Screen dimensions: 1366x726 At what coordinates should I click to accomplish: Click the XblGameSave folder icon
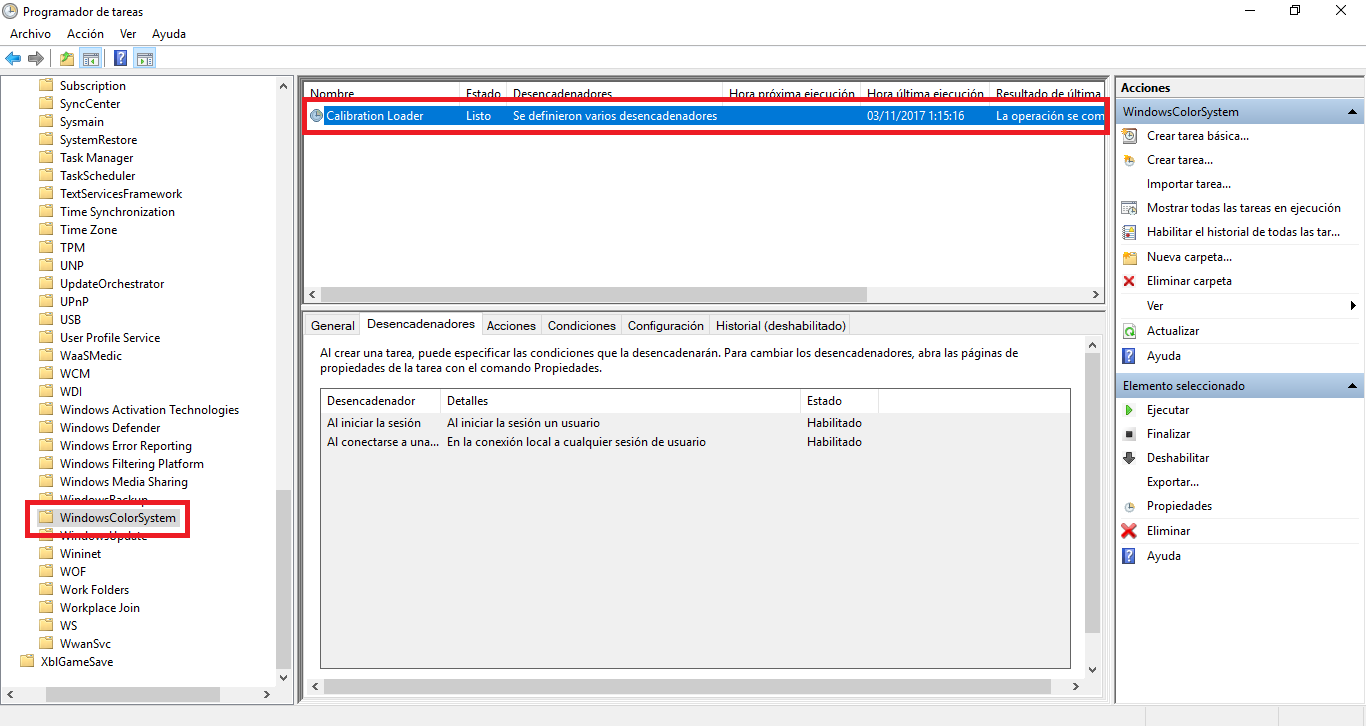[x=27, y=662]
